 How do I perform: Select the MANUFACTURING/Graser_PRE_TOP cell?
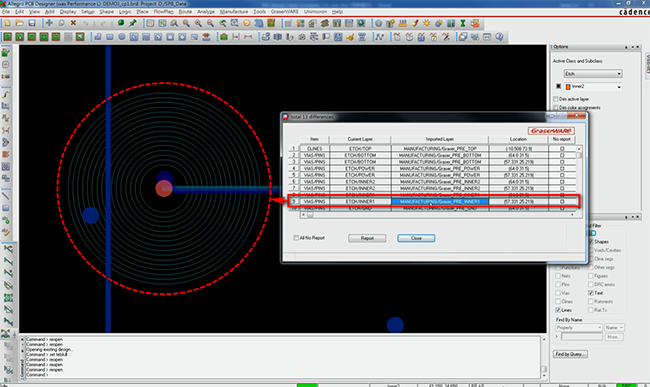(x=440, y=148)
